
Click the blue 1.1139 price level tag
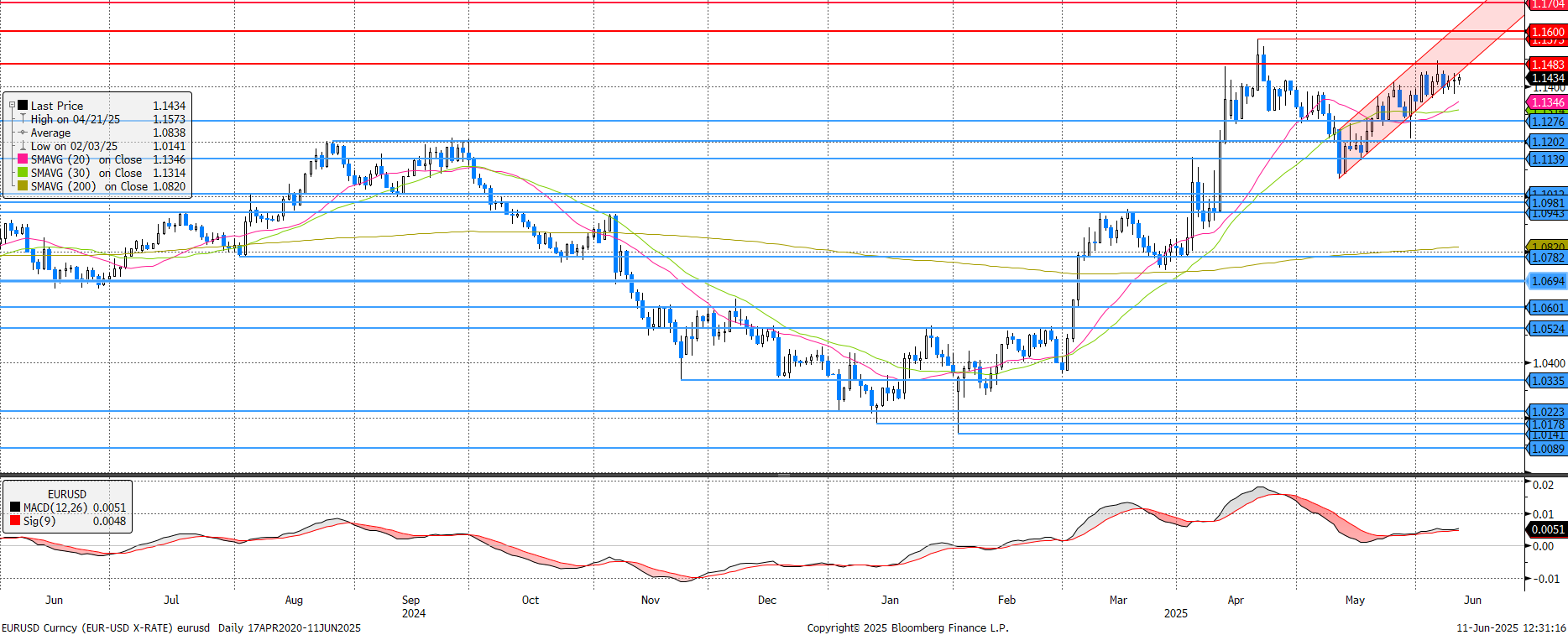click(x=1546, y=159)
